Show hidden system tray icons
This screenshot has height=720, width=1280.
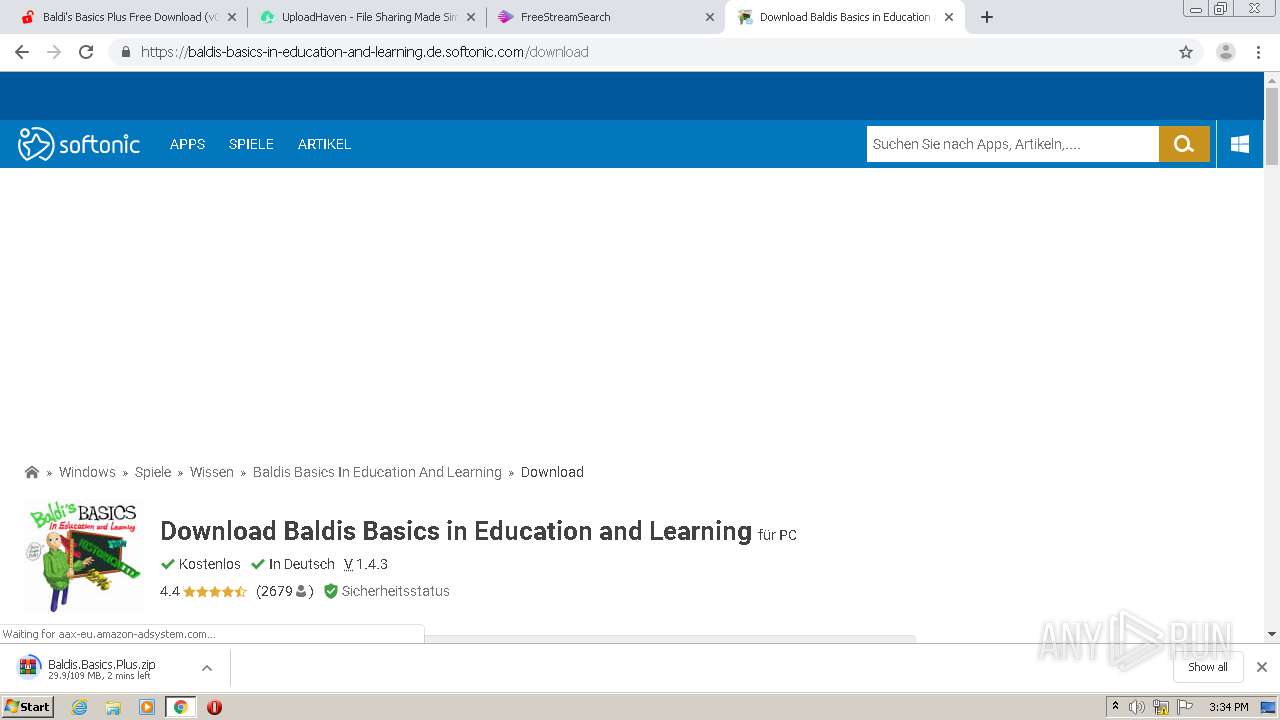coord(1115,707)
